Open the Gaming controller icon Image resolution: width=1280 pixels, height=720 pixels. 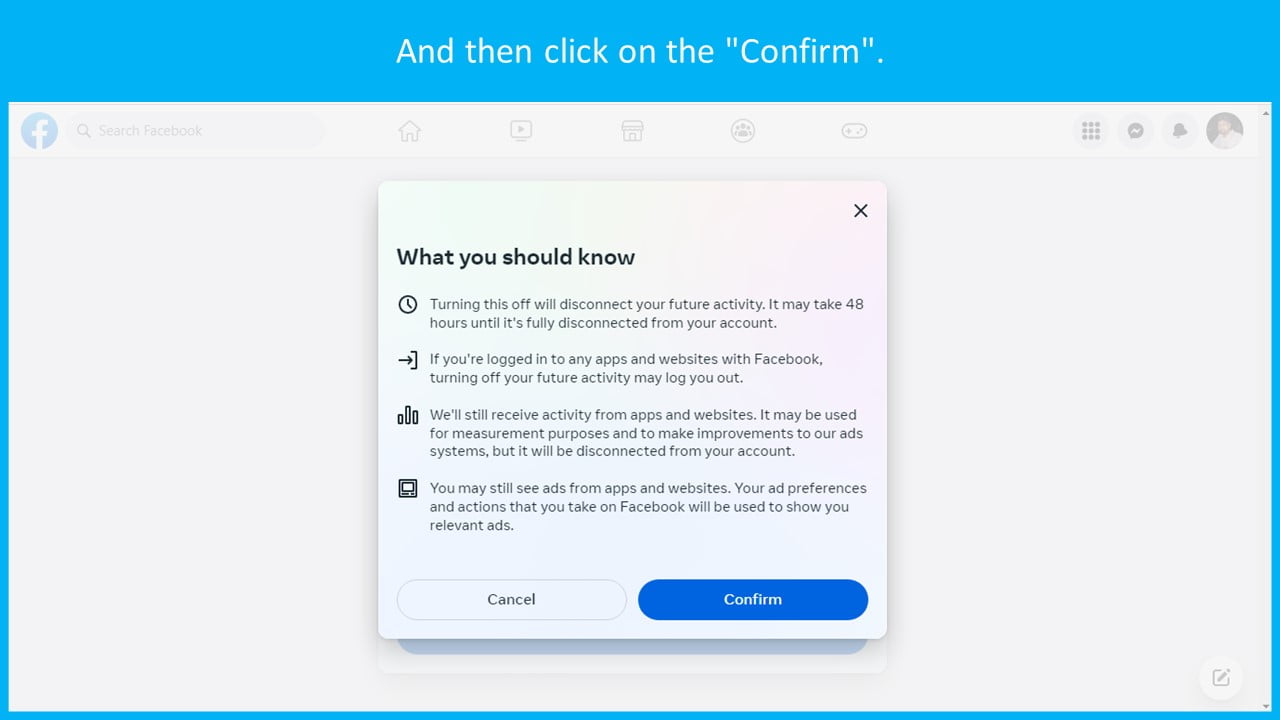(x=854, y=131)
